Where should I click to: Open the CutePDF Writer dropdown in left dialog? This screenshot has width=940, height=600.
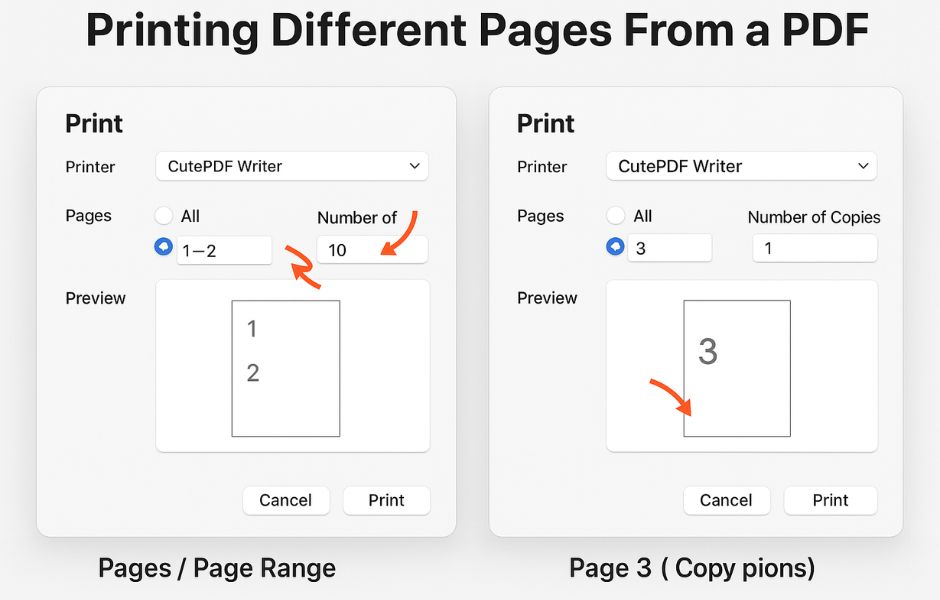coord(292,166)
